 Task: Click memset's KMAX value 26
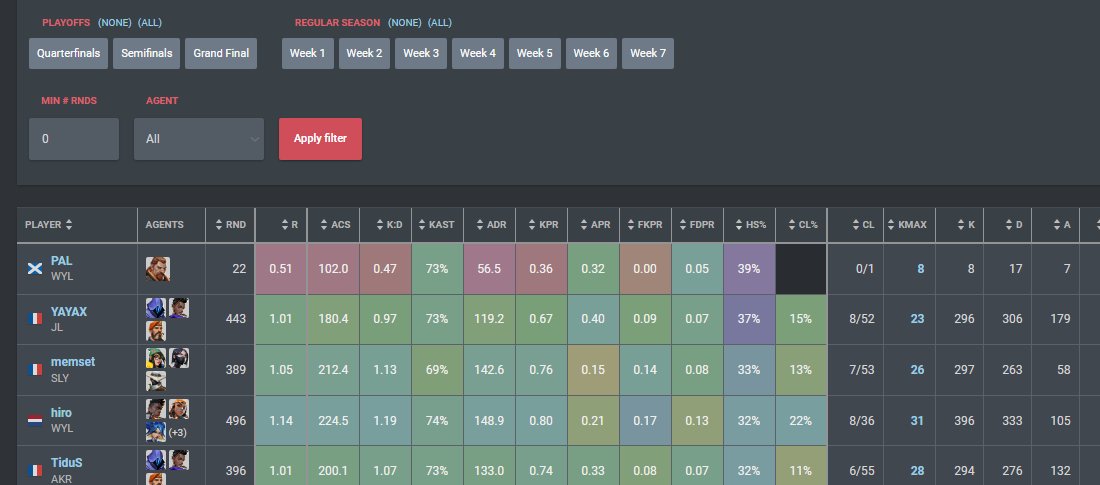tap(917, 369)
